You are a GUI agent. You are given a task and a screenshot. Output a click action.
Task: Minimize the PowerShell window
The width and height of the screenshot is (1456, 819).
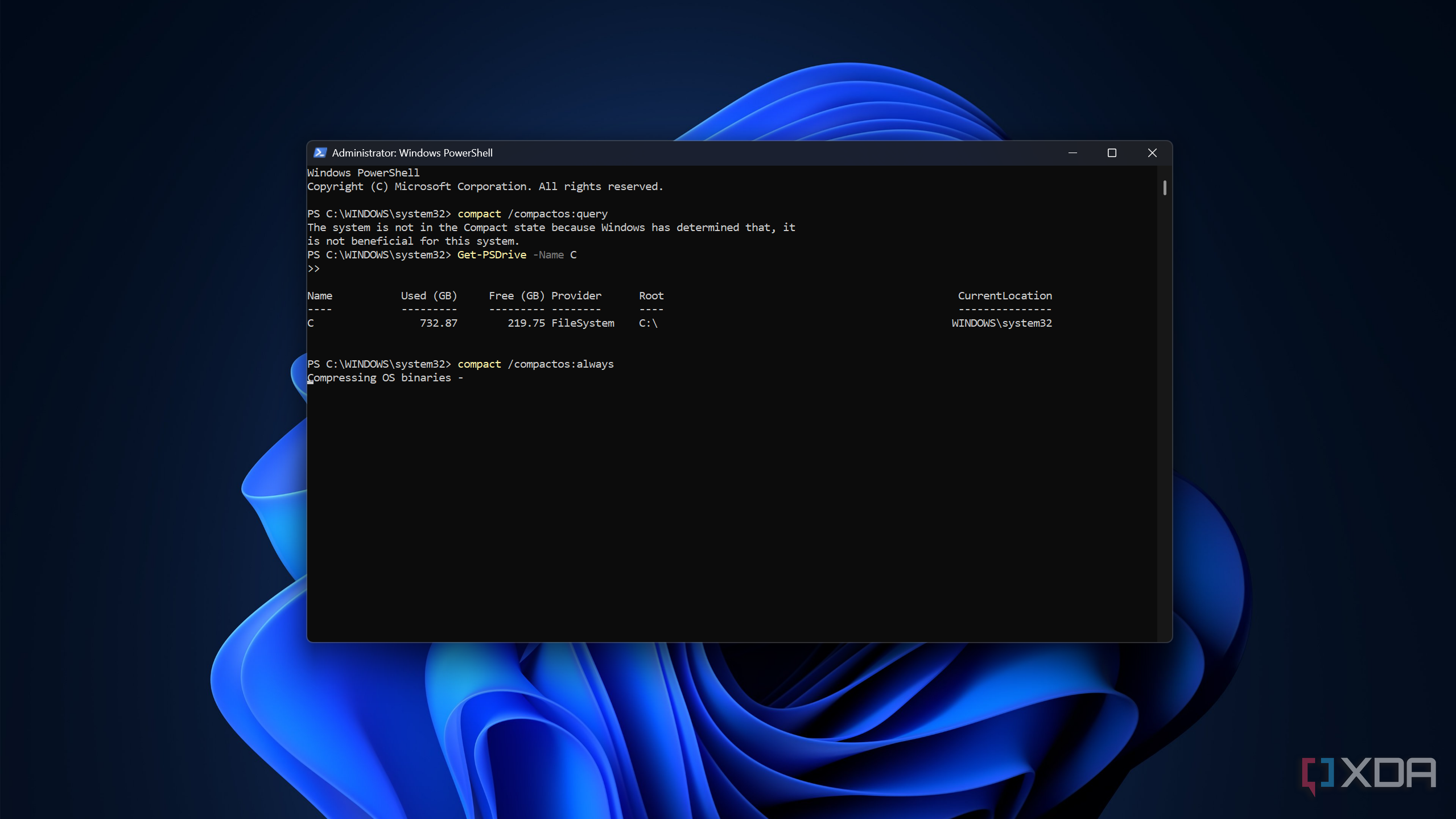point(1073,153)
